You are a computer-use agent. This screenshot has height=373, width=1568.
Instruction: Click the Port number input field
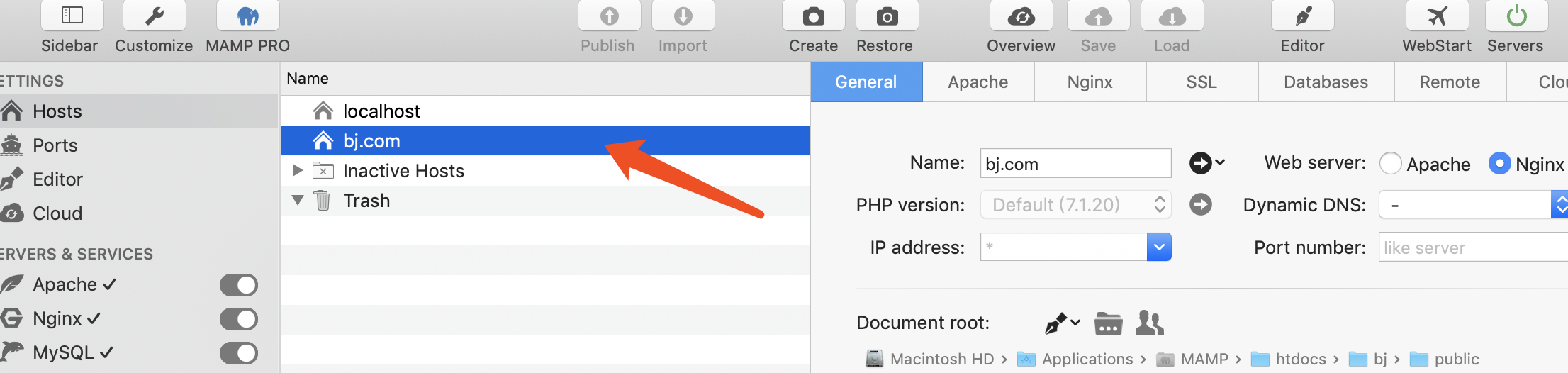[x=1473, y=247]
